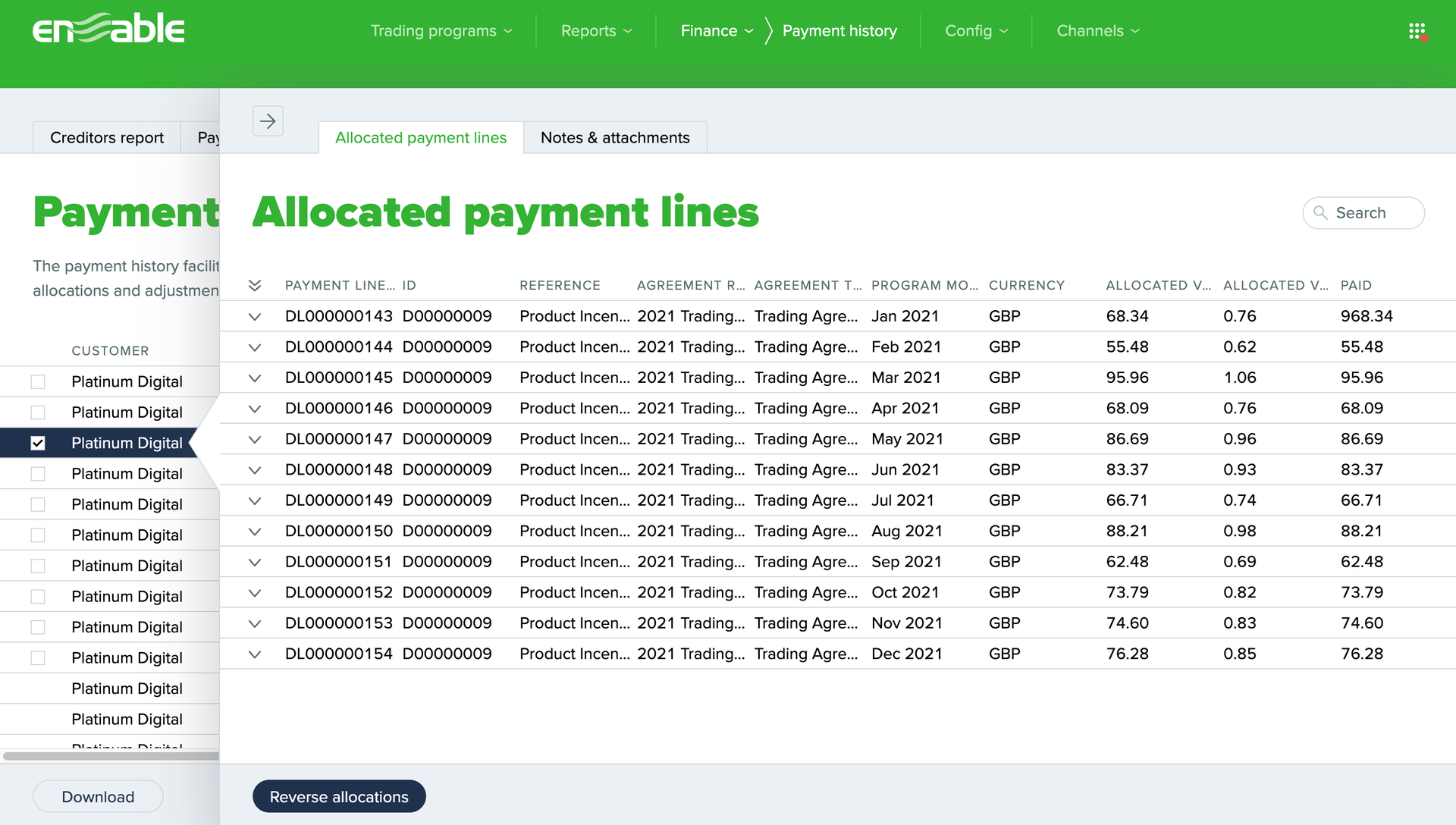Viewport: 1456px width, 825px height.
Task: Expand row DL000000150
Action: (255, 532)
